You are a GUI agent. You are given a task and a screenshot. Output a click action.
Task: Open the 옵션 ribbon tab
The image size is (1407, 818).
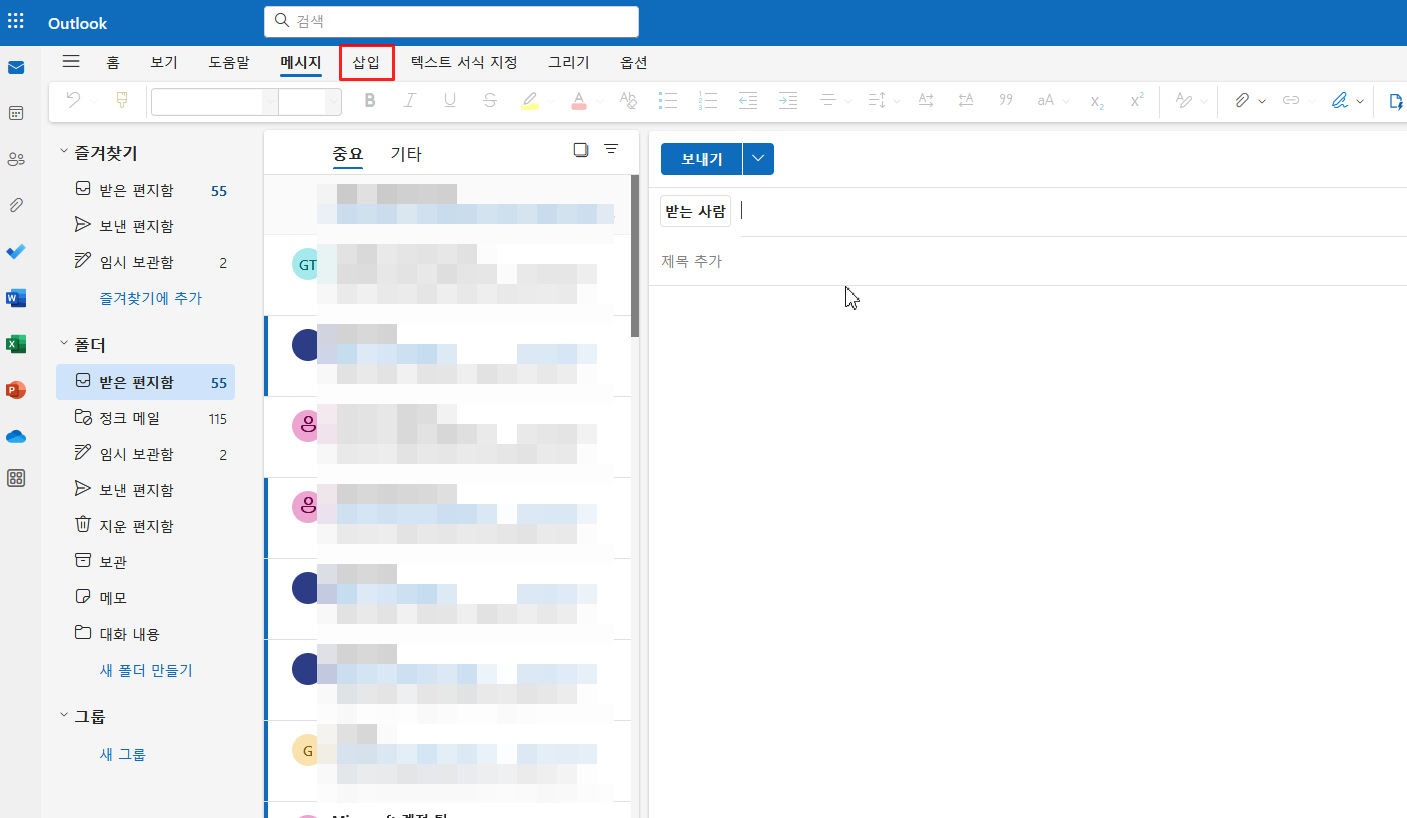(x=634, y=62)
